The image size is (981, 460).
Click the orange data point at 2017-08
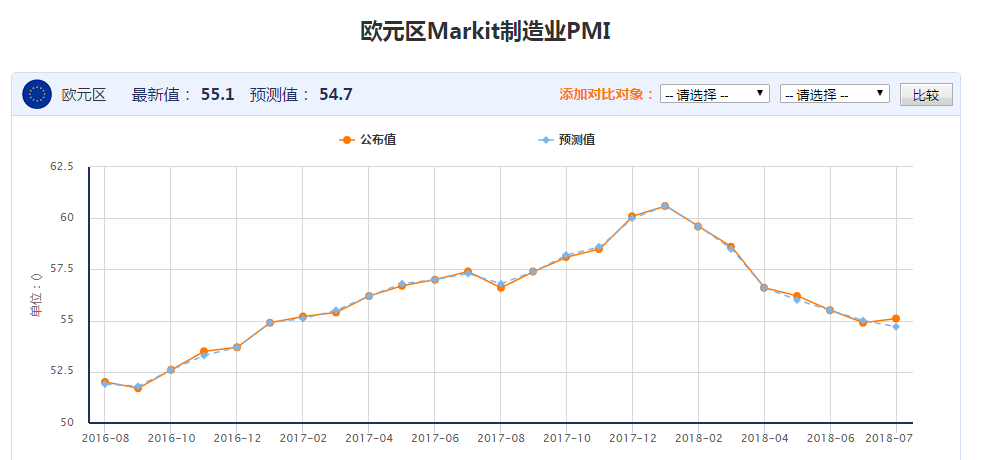pos(501,288)
